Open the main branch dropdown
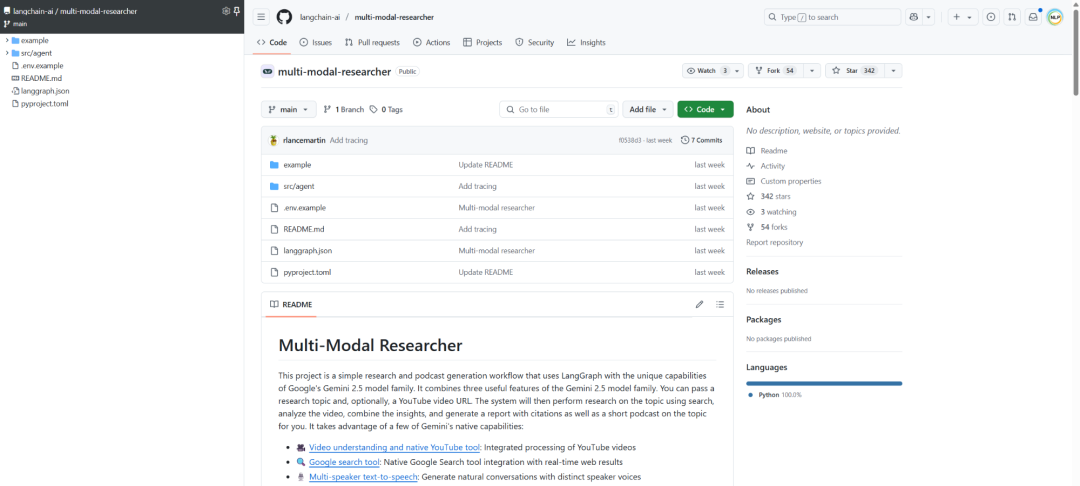Image resolution: width=1080 pixels, height=486 pixels. 289,109
